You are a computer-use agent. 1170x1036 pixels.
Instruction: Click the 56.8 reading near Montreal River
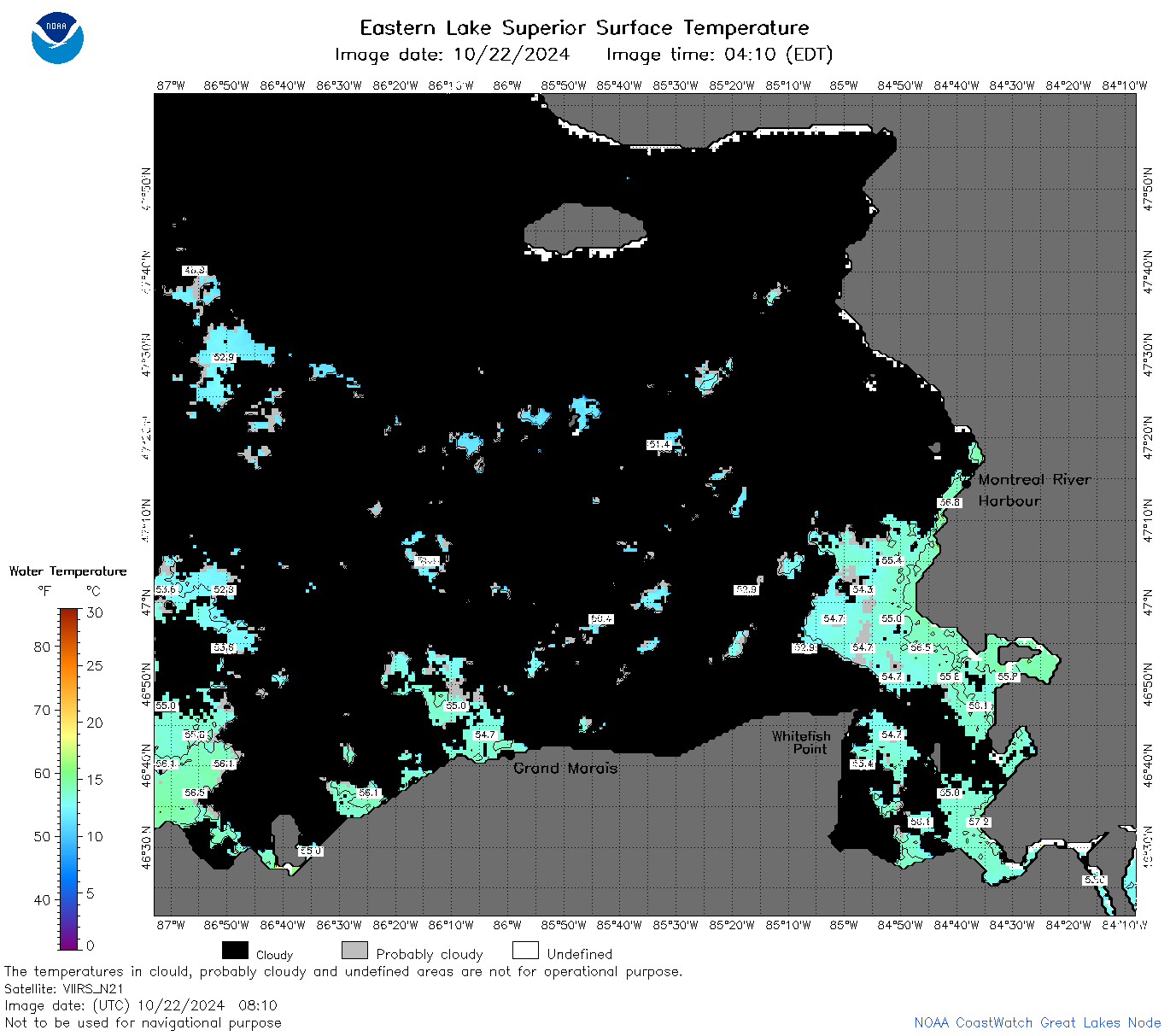950,503
